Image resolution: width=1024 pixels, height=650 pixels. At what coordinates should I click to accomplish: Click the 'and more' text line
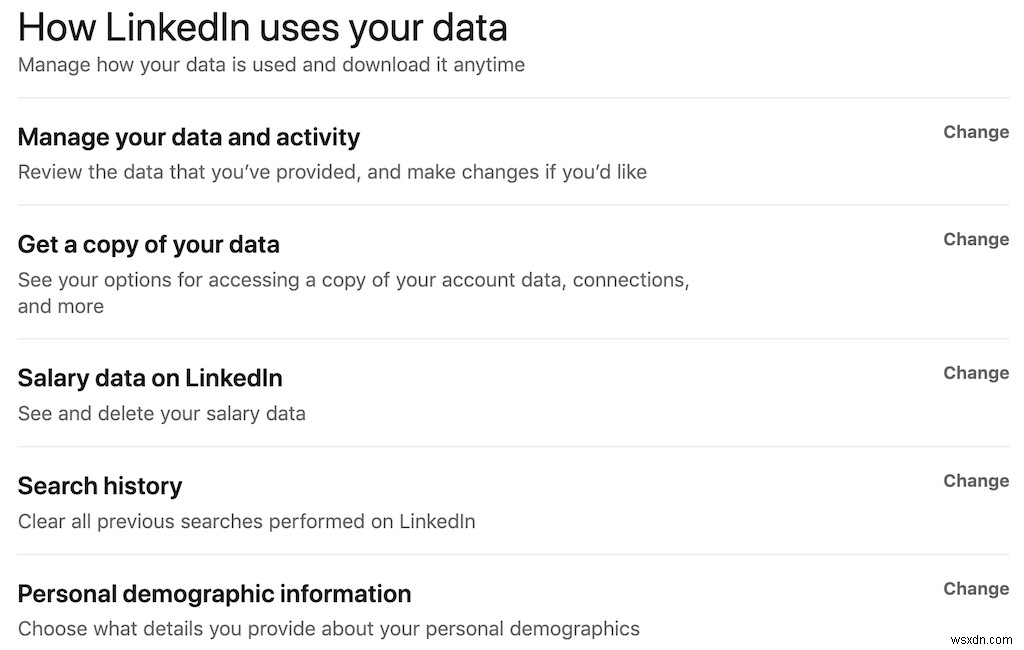point(61,307)
